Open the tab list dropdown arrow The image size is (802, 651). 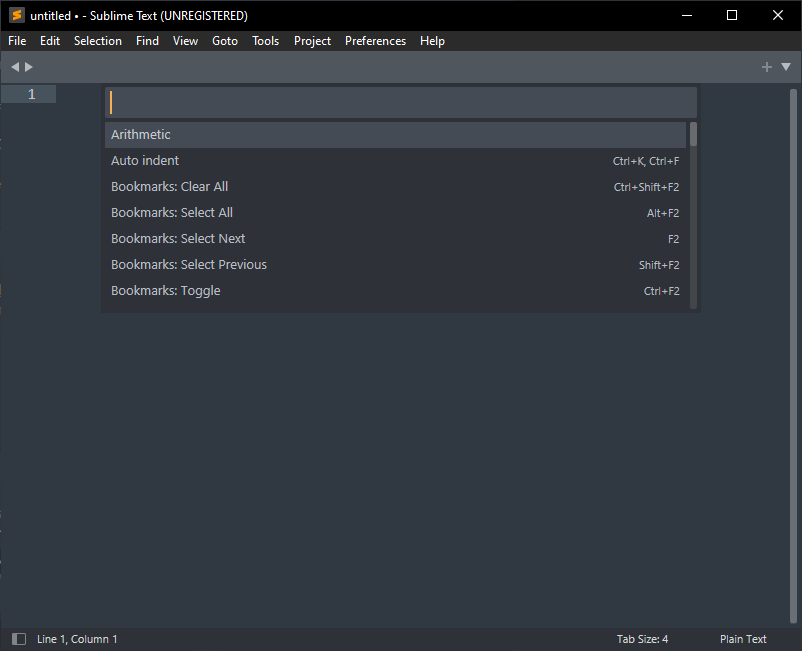[x=786, y=66]
